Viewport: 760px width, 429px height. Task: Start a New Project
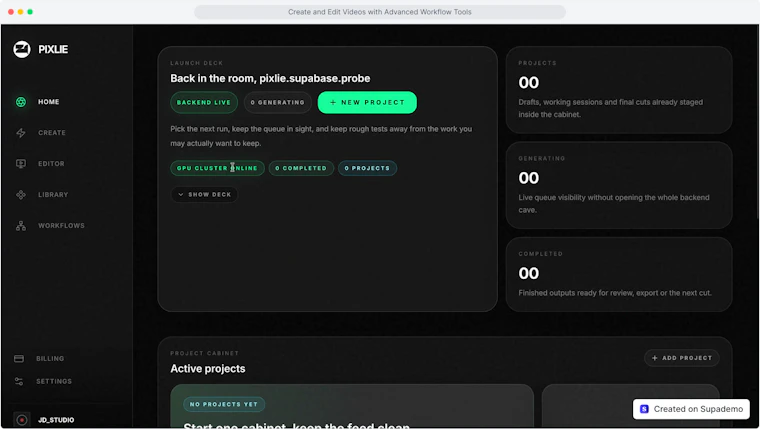click(x=367, y=102)
